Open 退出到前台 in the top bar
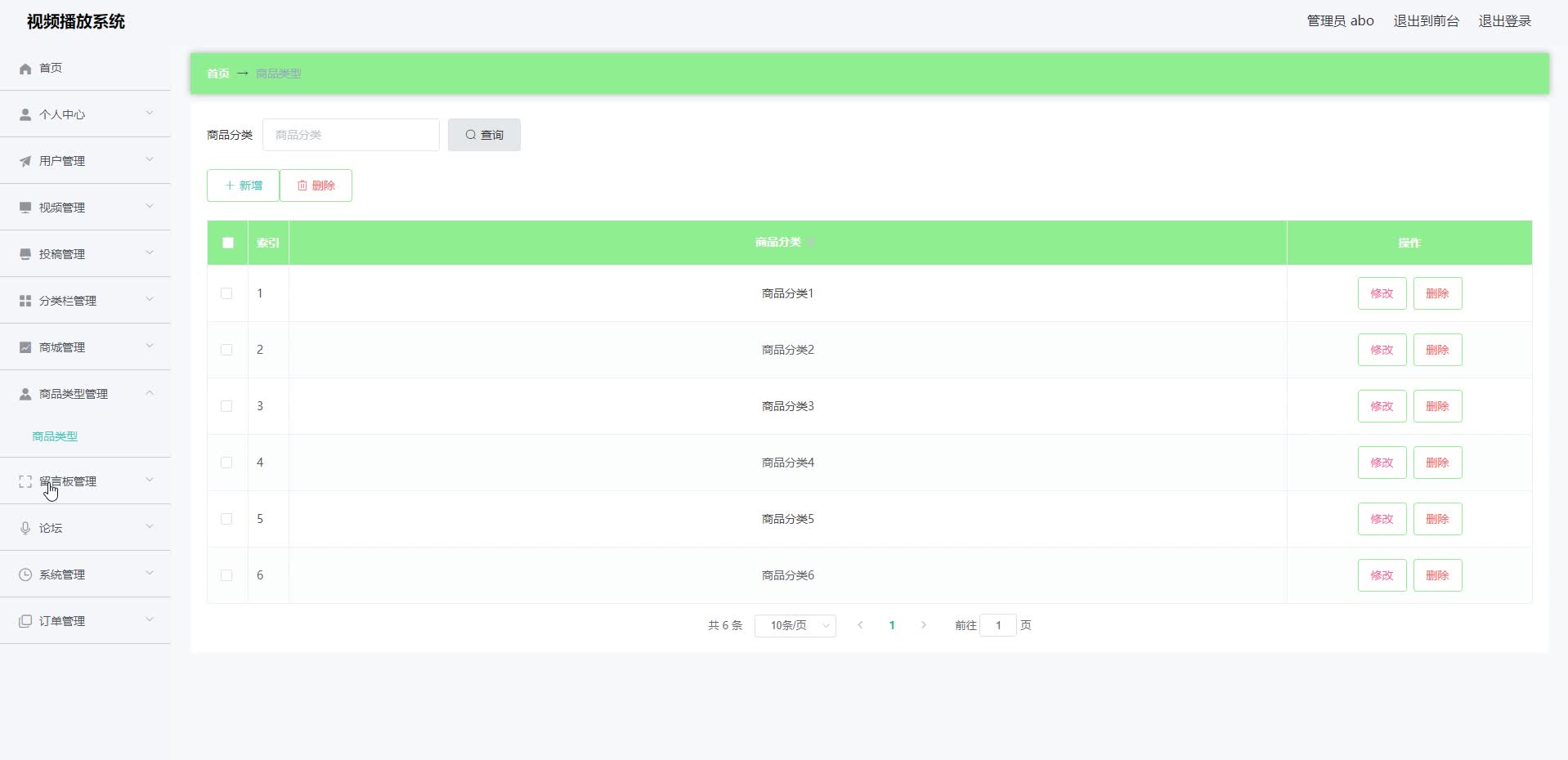Screen dimensions: 1568x760 coord(1426,21)
